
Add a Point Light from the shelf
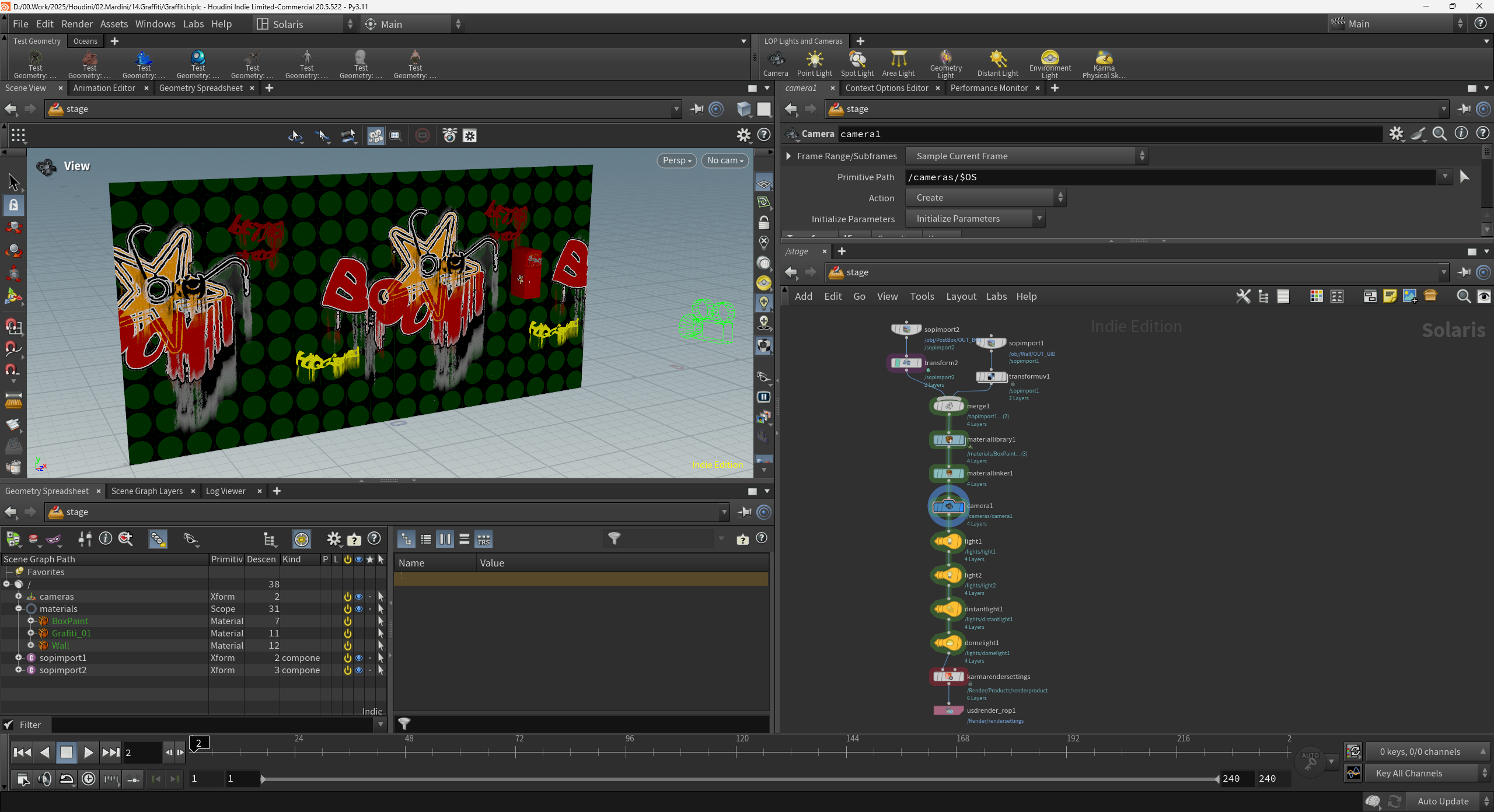[x=815, y=64]
